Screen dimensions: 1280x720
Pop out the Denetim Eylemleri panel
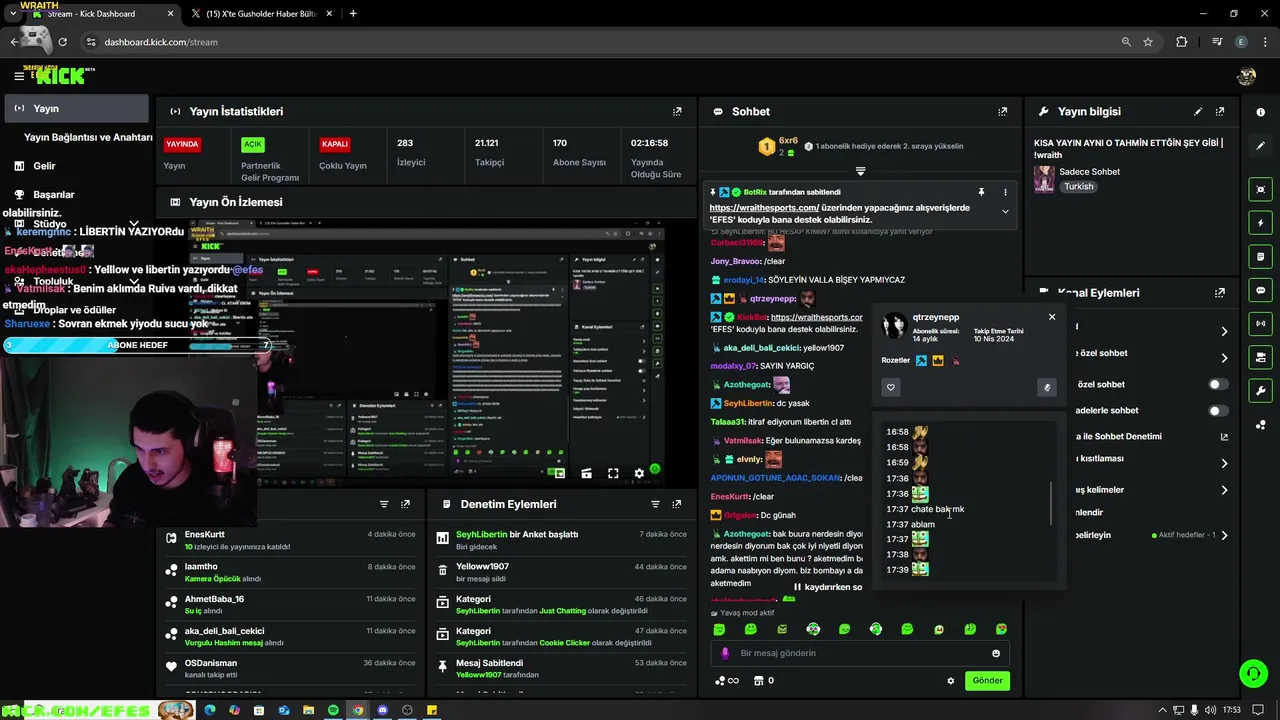(677, 504)
